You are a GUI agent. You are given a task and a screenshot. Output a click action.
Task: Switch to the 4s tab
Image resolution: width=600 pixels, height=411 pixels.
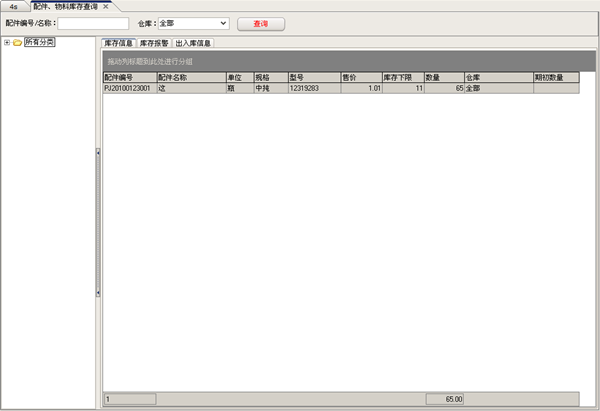point(14,6)
